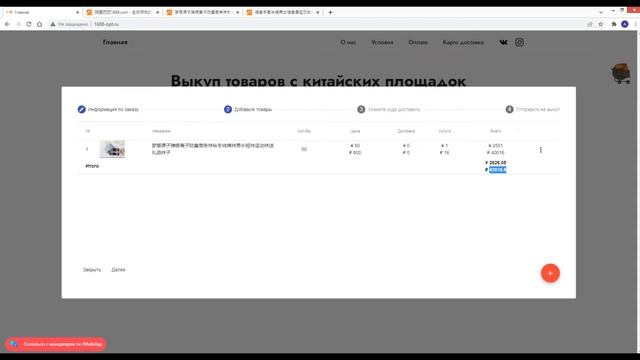
Task: Switch to the second browser tab
Action: click(122, 12)
